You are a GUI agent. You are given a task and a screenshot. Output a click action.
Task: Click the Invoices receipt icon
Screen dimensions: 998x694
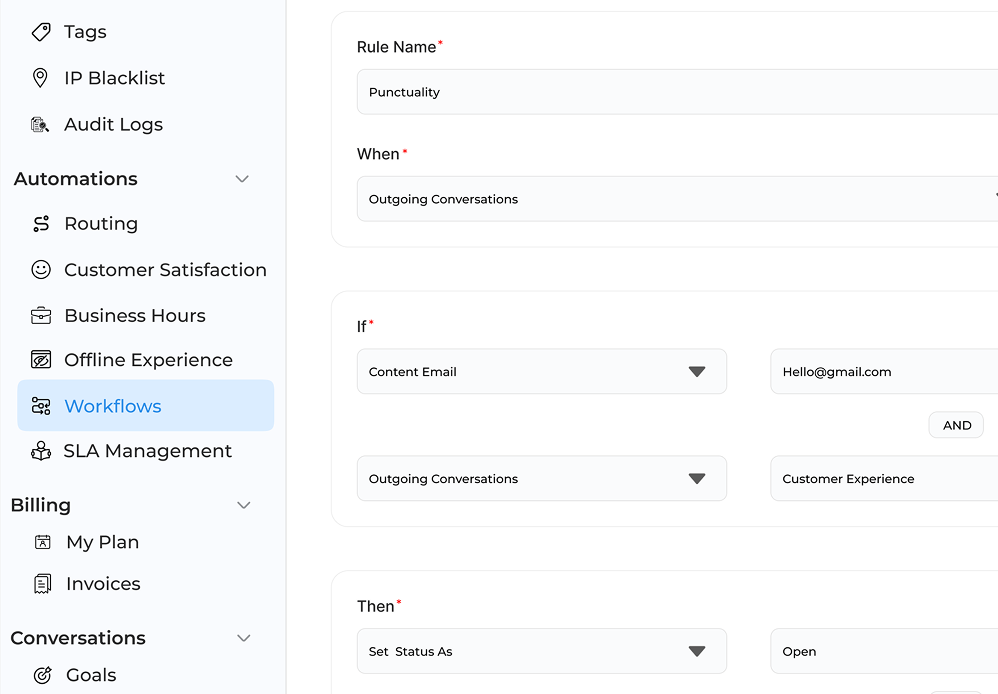(x=42, y=584)
